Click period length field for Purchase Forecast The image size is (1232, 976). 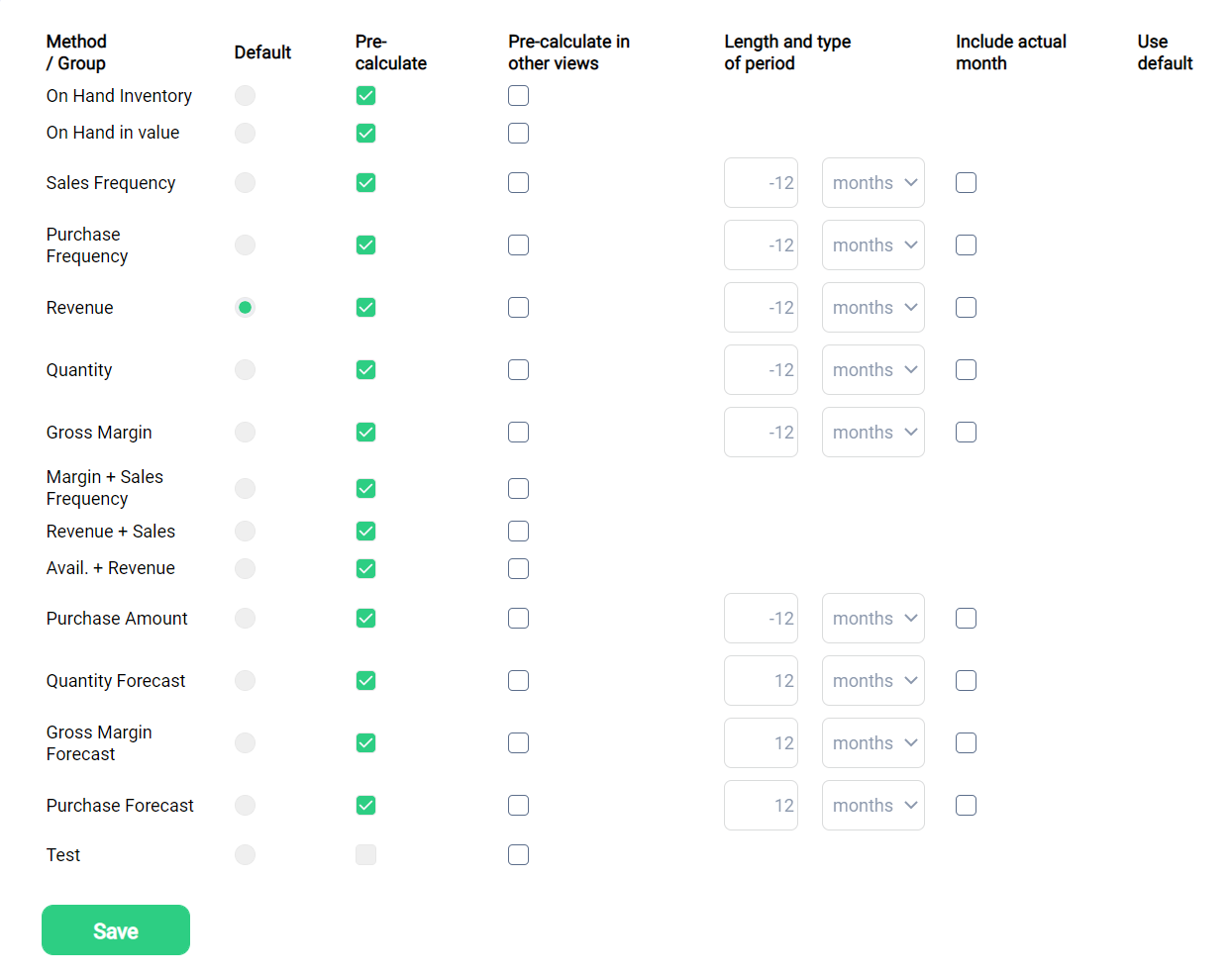pos(761,806)
